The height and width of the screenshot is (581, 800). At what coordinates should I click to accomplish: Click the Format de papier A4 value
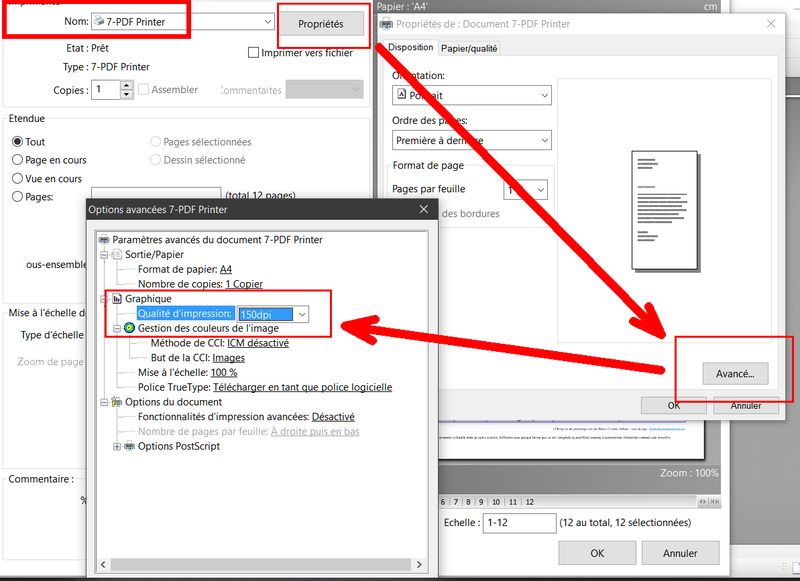[226, 269]
